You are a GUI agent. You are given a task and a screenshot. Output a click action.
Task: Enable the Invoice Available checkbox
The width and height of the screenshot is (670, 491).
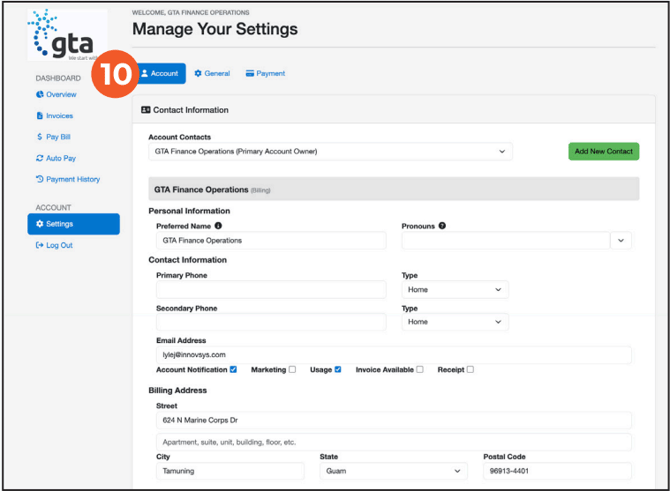click(420, 370)
